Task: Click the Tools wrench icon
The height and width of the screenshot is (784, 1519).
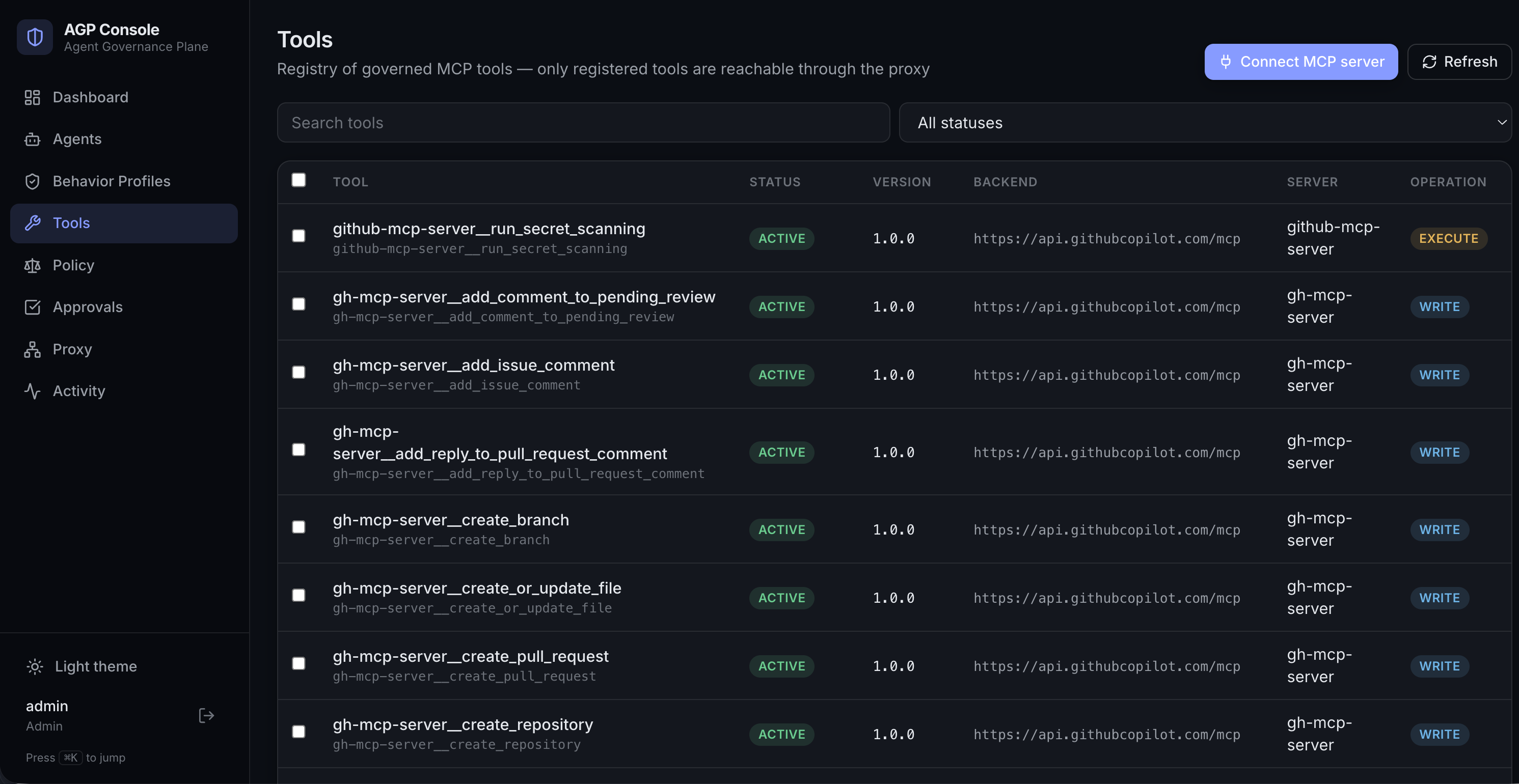Action: 33,223
